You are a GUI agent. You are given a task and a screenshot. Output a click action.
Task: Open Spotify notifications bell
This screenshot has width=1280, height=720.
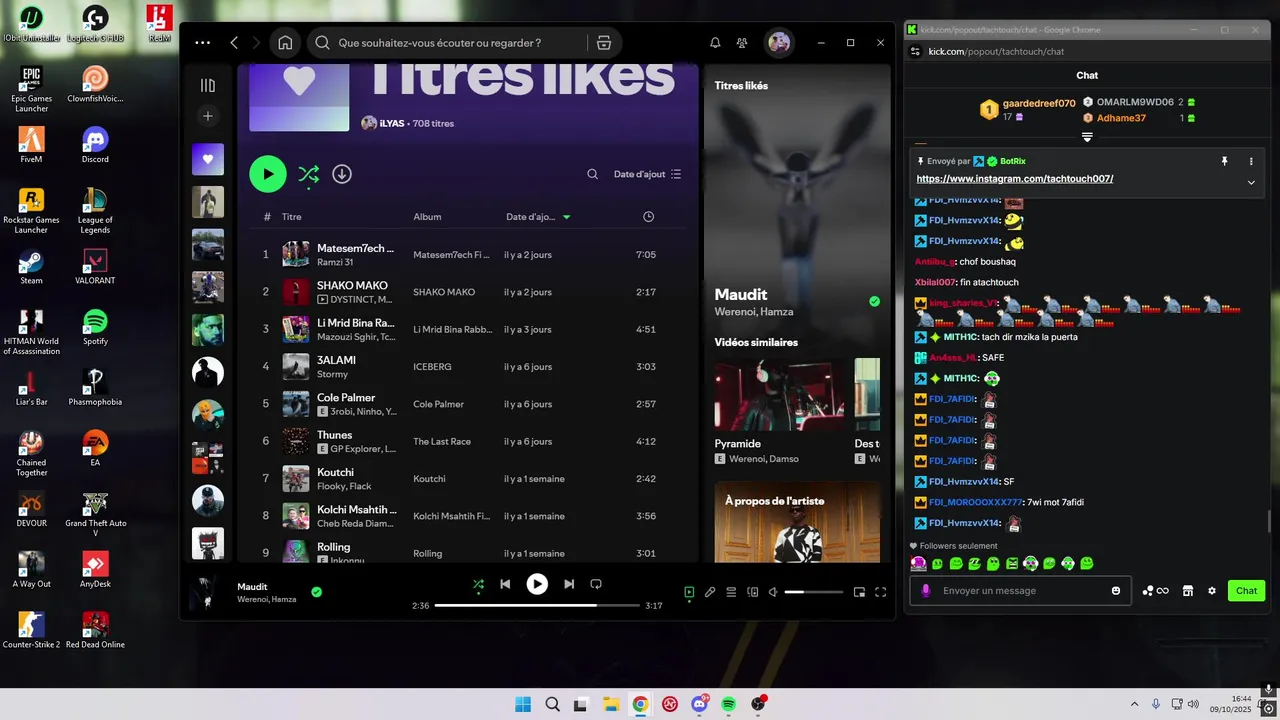(715, 43)
